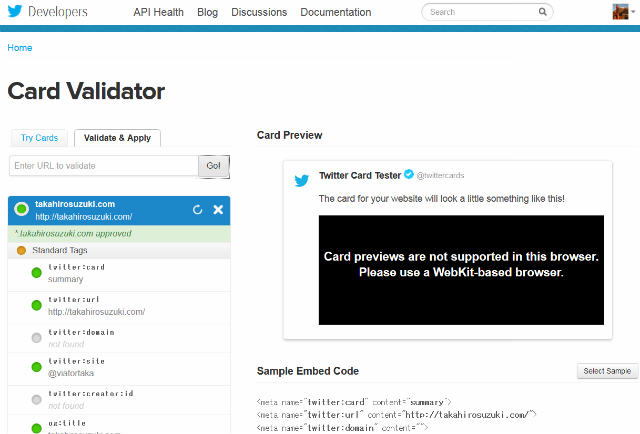Click takahirosuzuki.com approved notice
This screenshot has height=434, width=640.
tap(119, 234)
